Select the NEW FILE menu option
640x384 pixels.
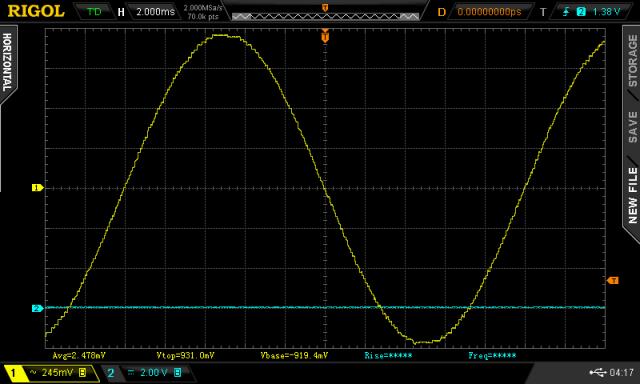pyautogui.click(x=632, y=195)
